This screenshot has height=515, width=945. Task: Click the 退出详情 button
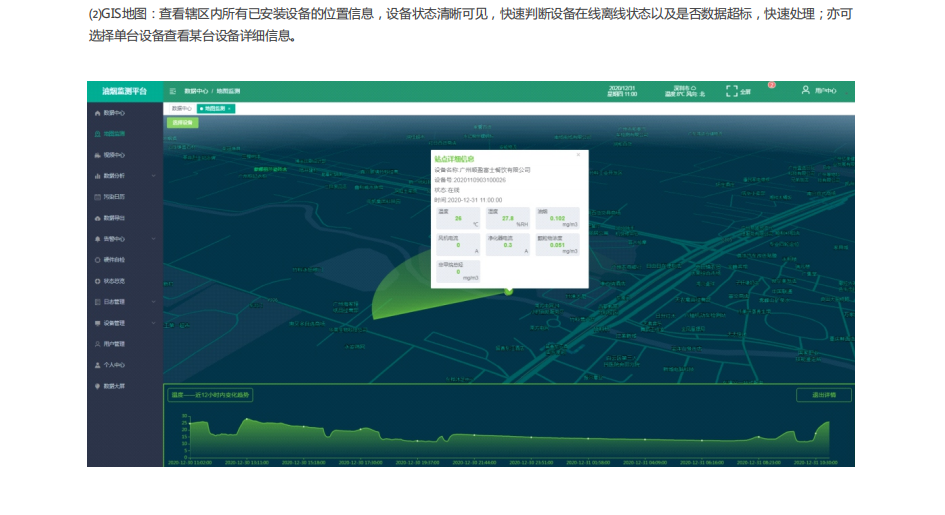[824, 395]
